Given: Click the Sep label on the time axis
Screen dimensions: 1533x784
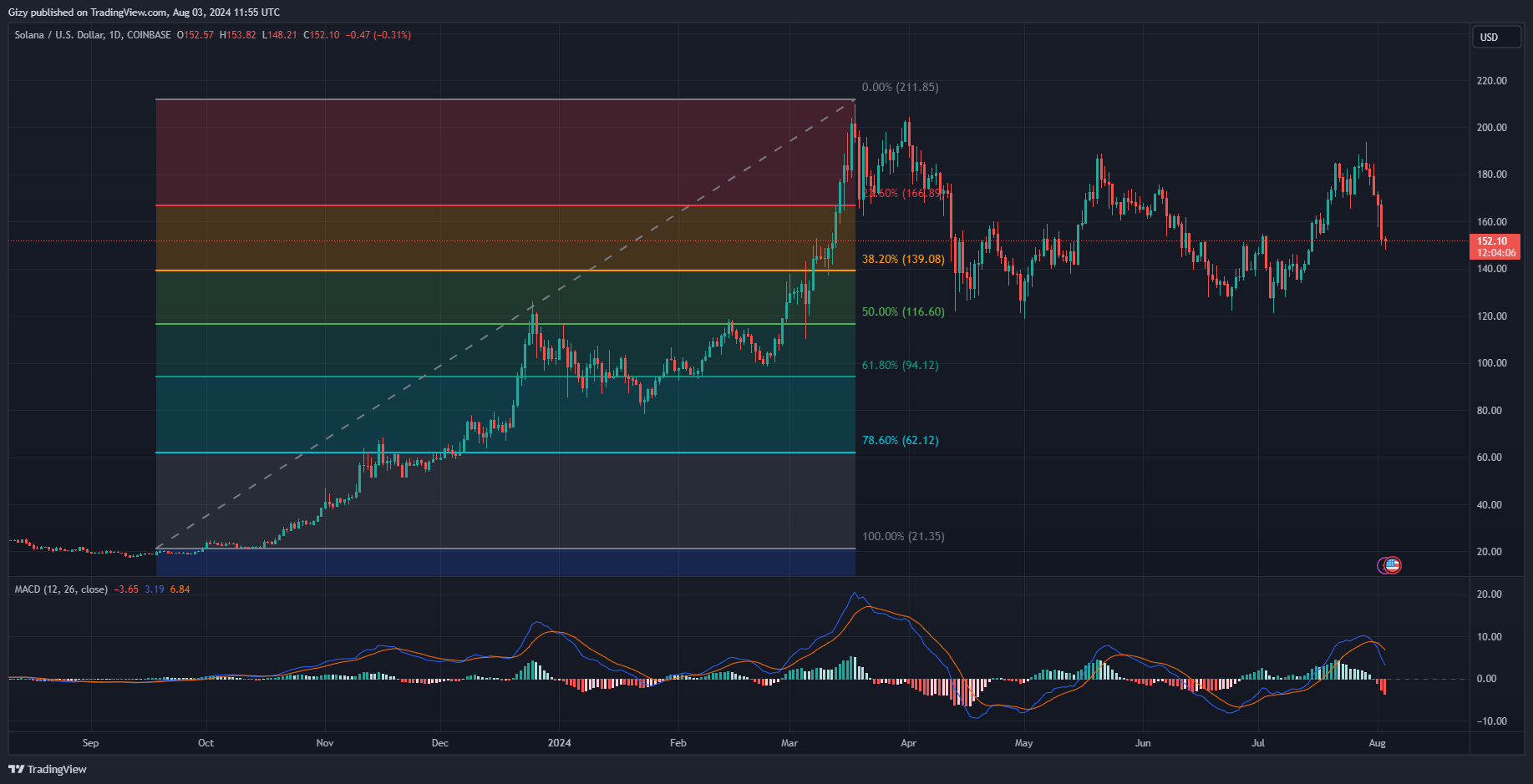Looking at the screenshot, I should [90, 743].
